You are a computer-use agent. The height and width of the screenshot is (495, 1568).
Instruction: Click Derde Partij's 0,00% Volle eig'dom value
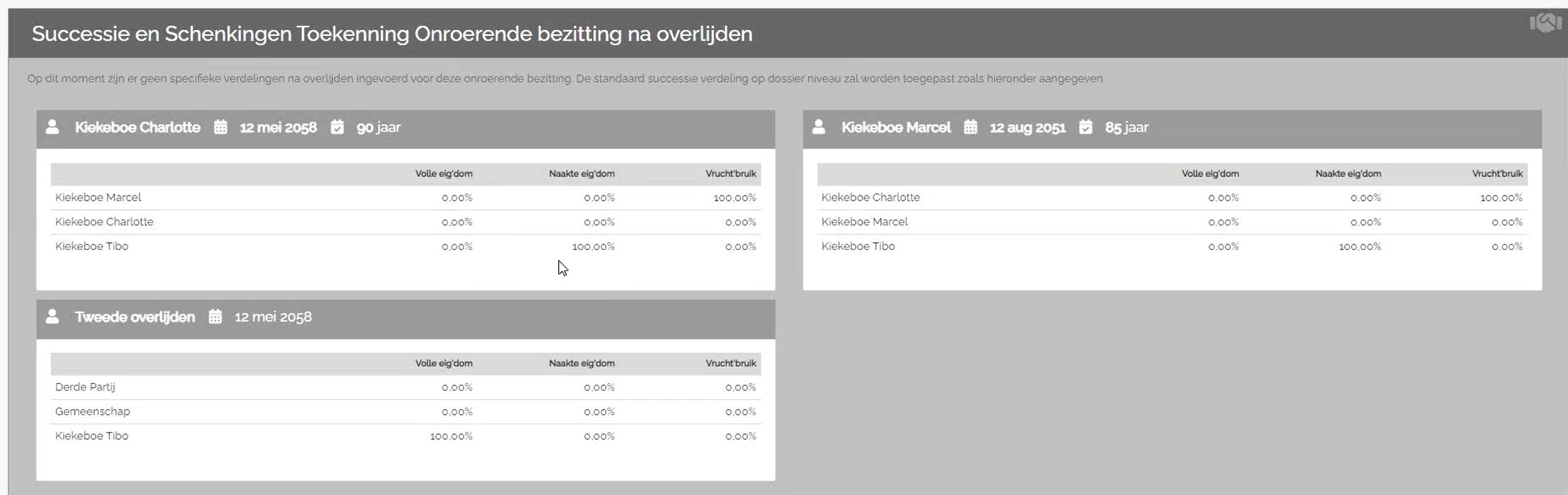coord(457,388)
